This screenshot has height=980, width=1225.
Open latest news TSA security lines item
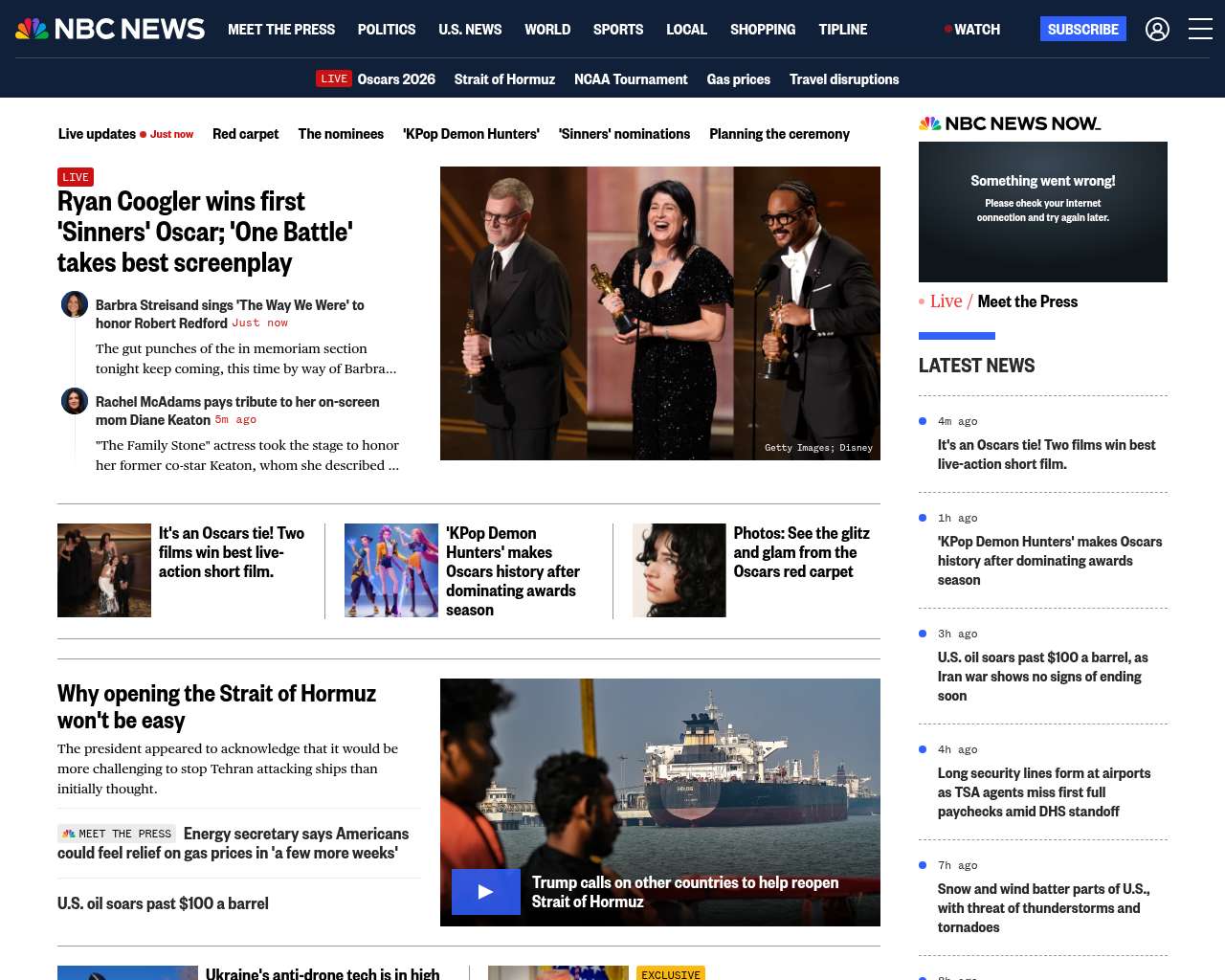pyautogui.click(x=1044, y=792)
